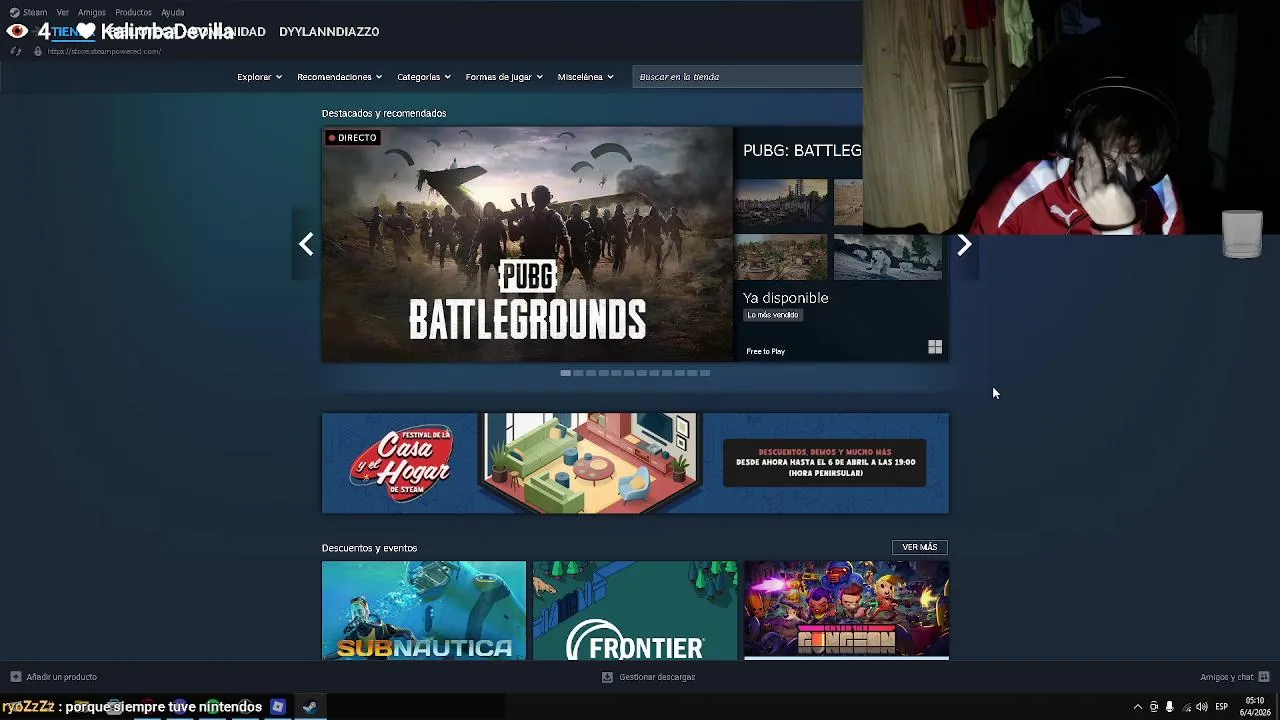The width and height of the screenshot is (1280, 720).
Task: Open the Ayuda menu
Action: click(173, 13)
